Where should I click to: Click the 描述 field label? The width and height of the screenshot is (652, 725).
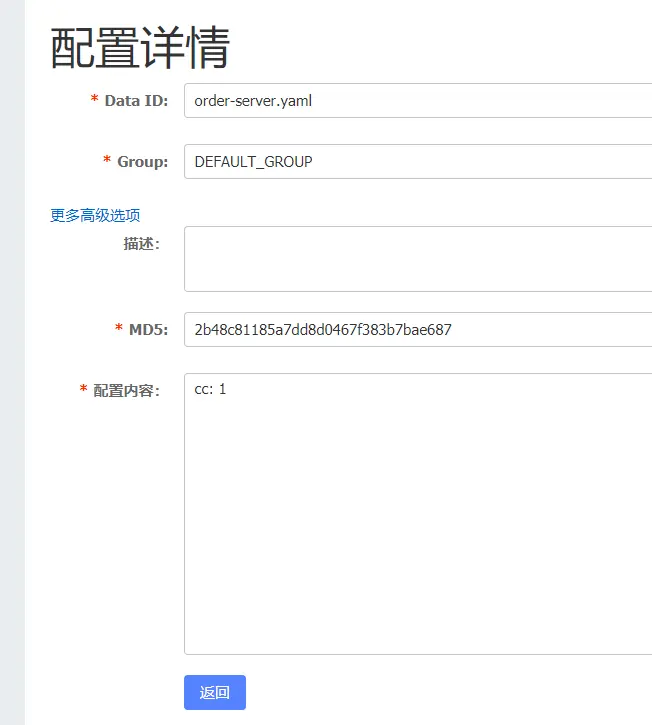[x=141, y=243]
